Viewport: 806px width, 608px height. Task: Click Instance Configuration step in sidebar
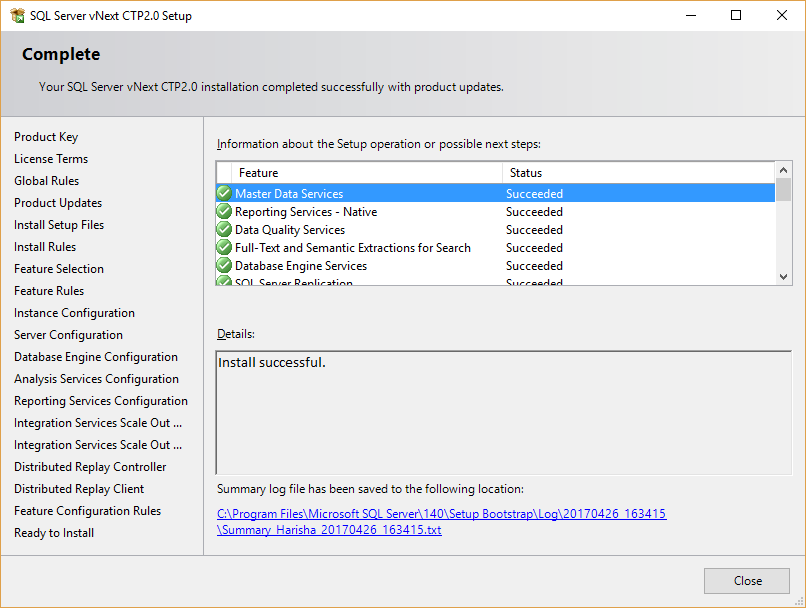[74, 313]
